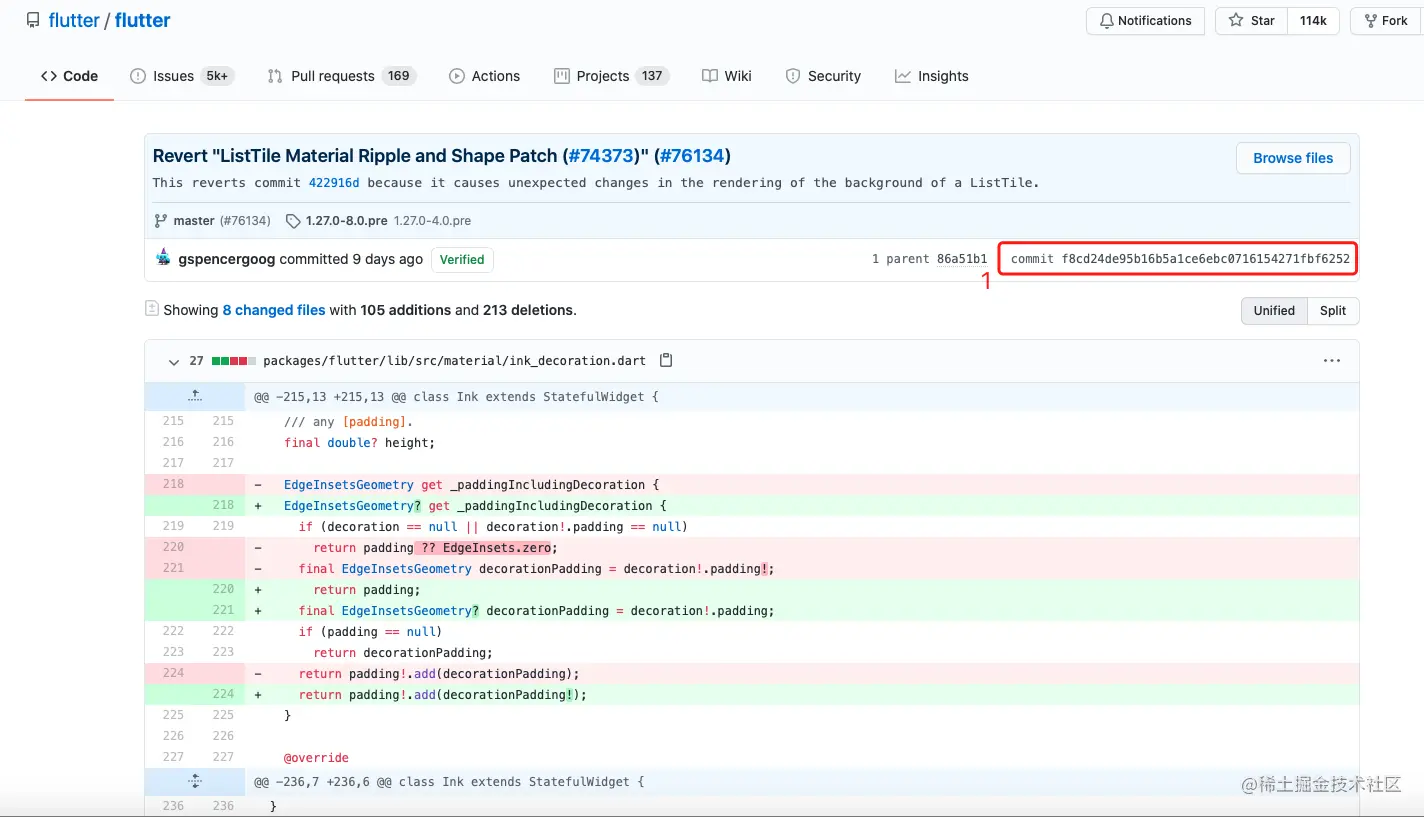The width and height of the screenshot is (1424, 817).
Task: Copy the ink_decoration.dart file path
Action: [667, 360]
